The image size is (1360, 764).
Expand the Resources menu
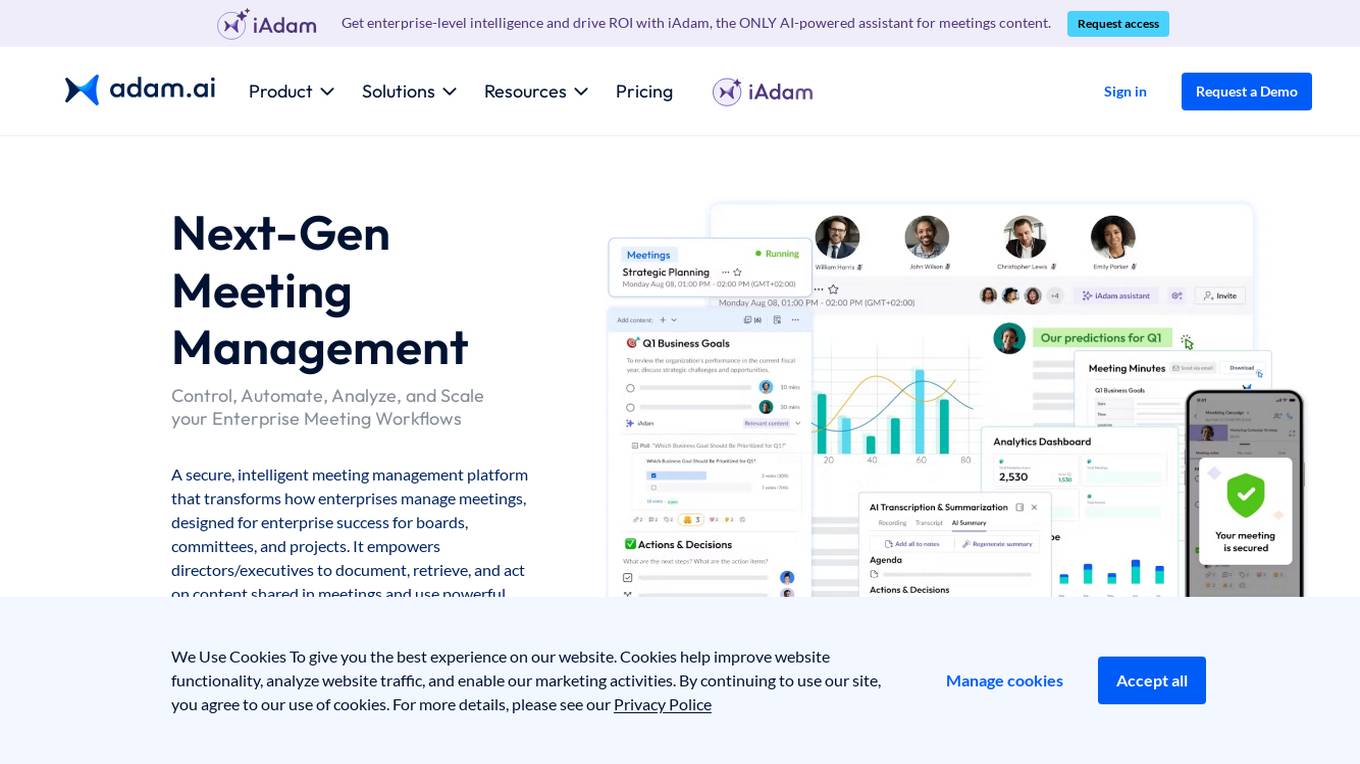536,92
